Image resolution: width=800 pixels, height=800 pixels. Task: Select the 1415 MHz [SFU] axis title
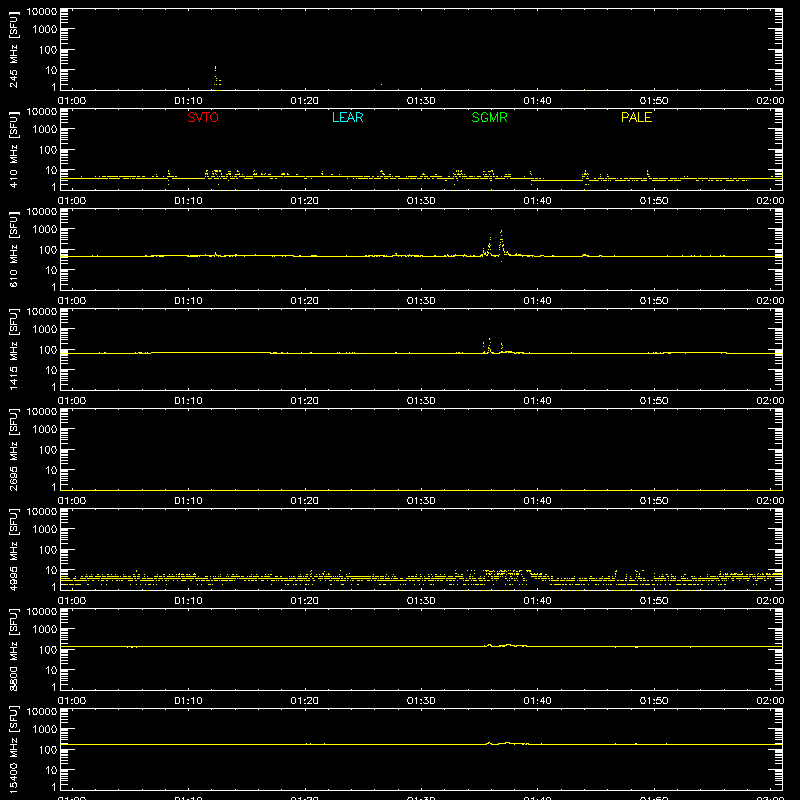tap(13, 350)
